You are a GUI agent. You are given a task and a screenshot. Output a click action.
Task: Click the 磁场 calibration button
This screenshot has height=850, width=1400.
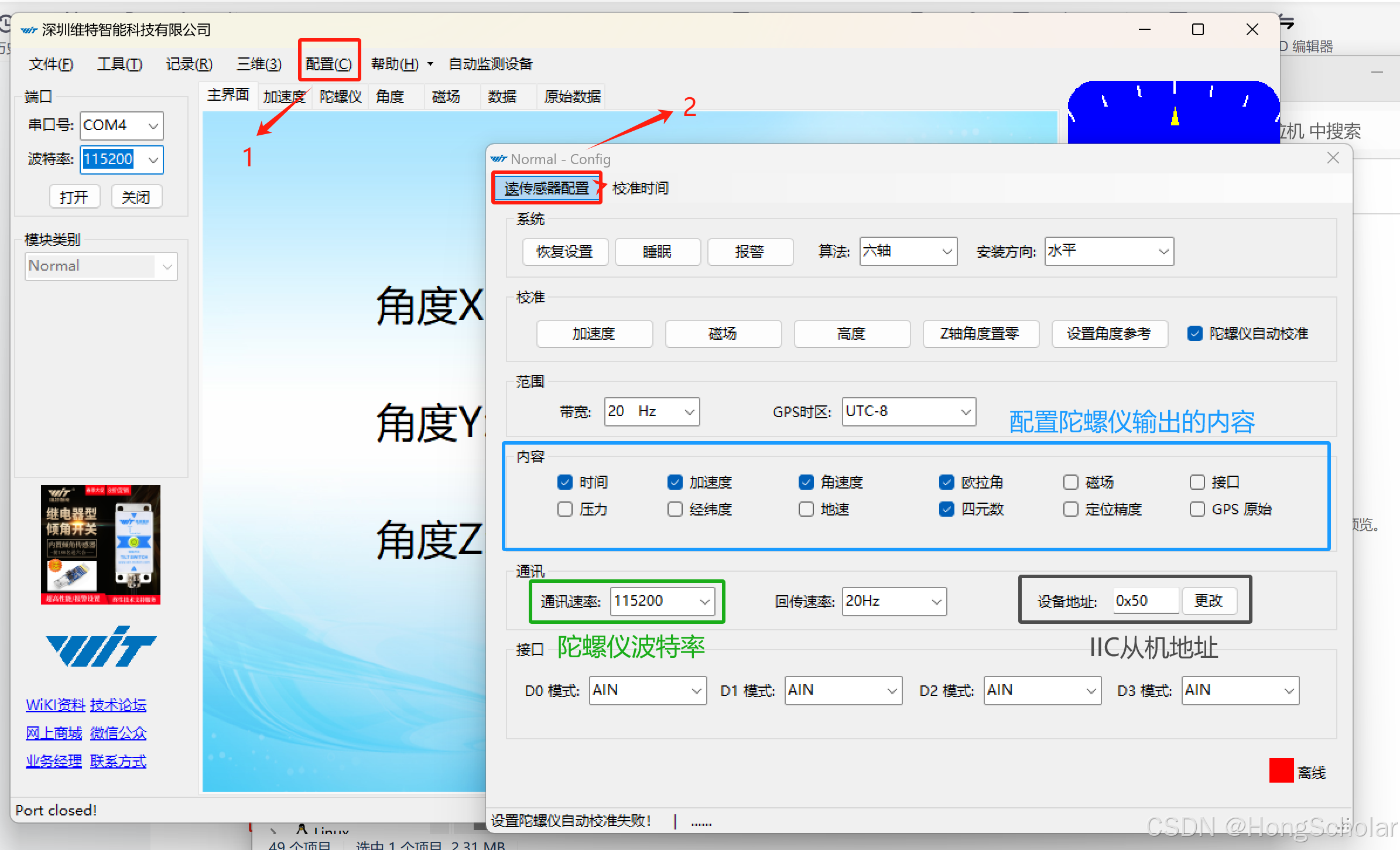coord(723,333)
